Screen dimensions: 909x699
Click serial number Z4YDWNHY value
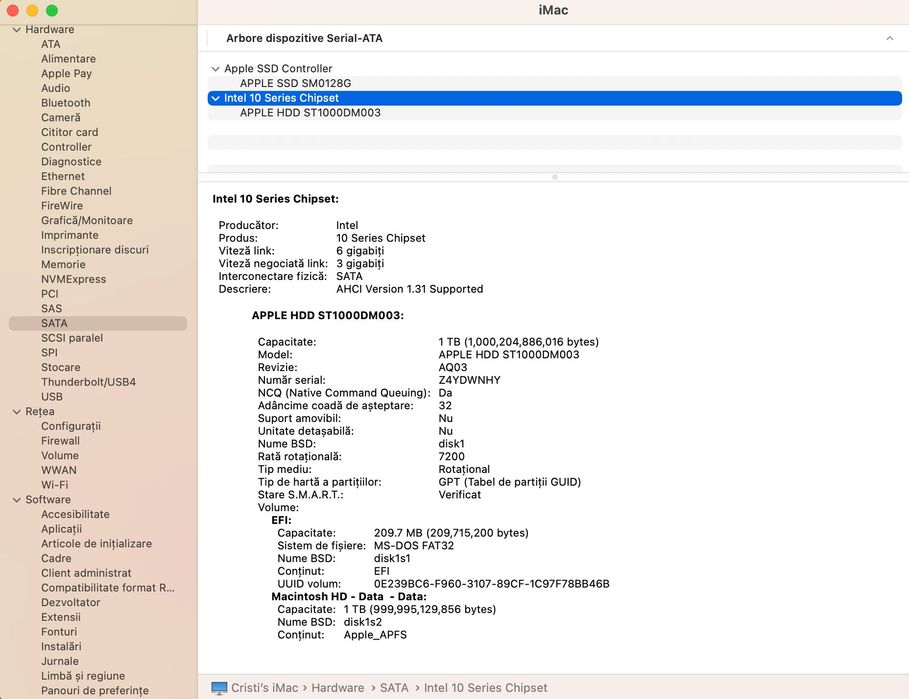[470, 380]
